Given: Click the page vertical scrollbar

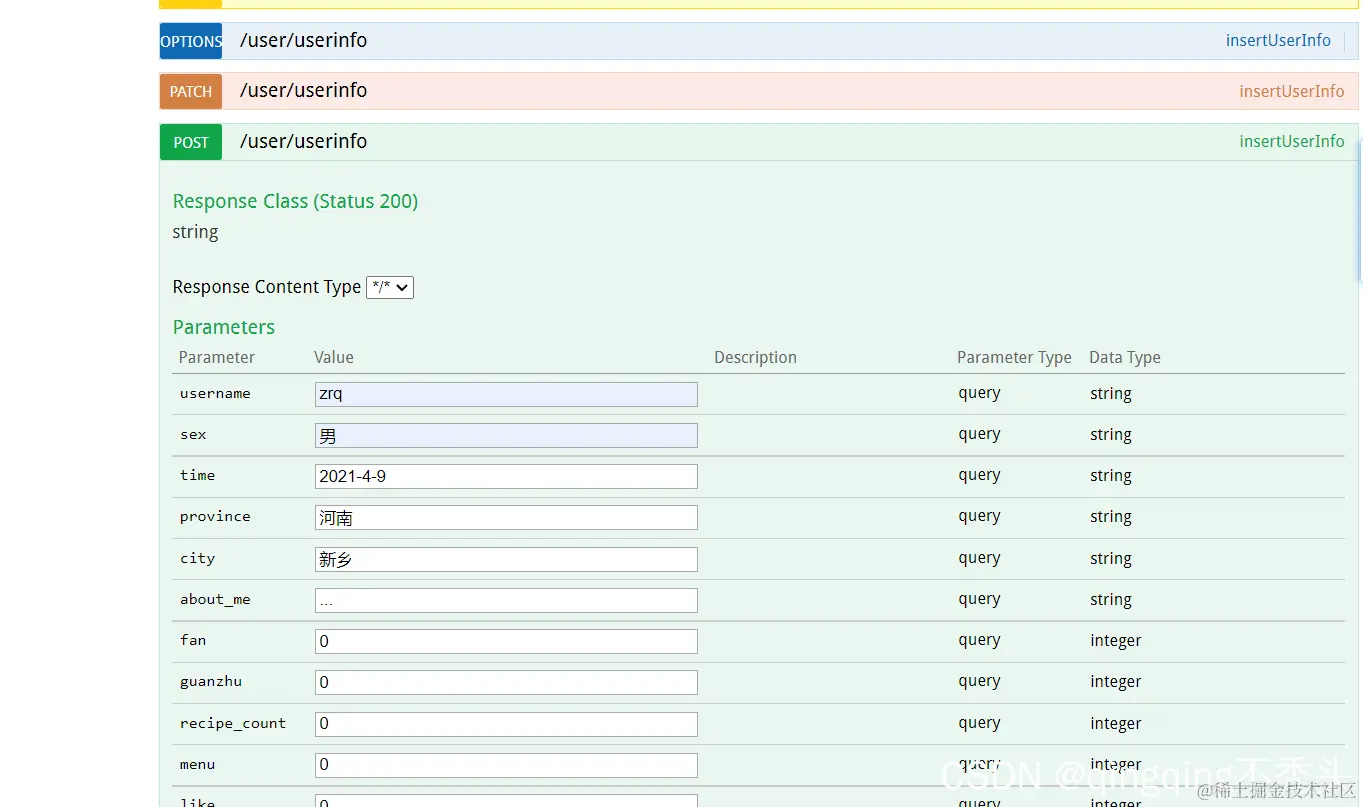Looking at the screenshot, I should [1359, 210].
